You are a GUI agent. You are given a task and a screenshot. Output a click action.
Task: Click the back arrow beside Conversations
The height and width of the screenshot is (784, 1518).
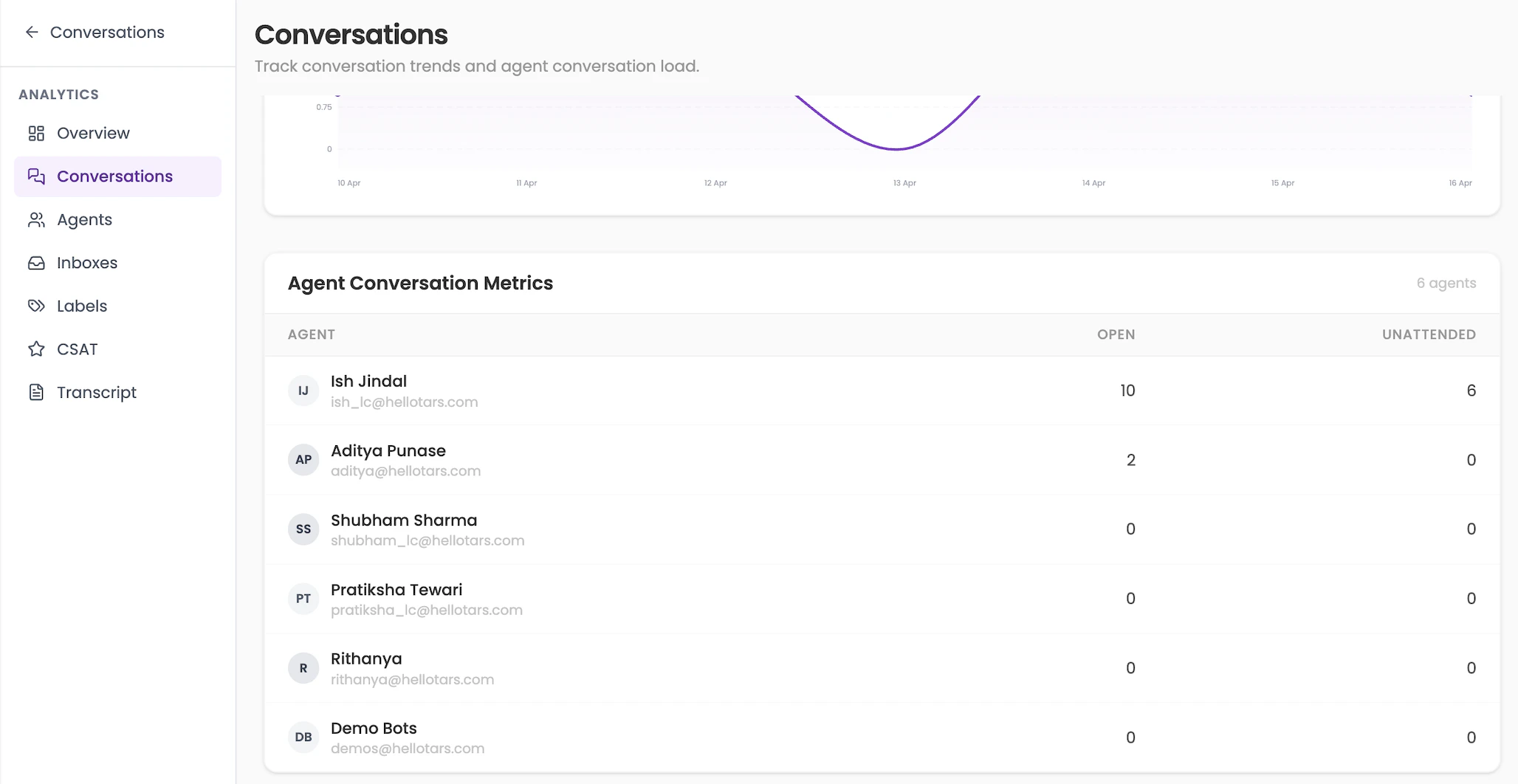pyautogui.click(x=30, y=32)
